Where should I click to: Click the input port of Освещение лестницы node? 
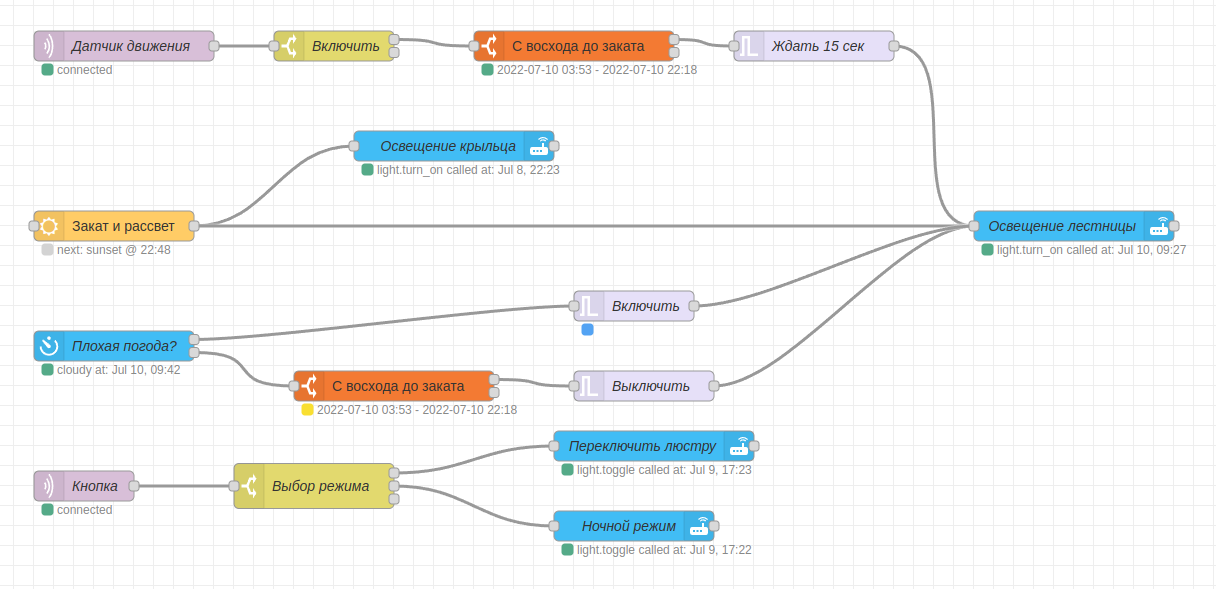pos(974,226)
